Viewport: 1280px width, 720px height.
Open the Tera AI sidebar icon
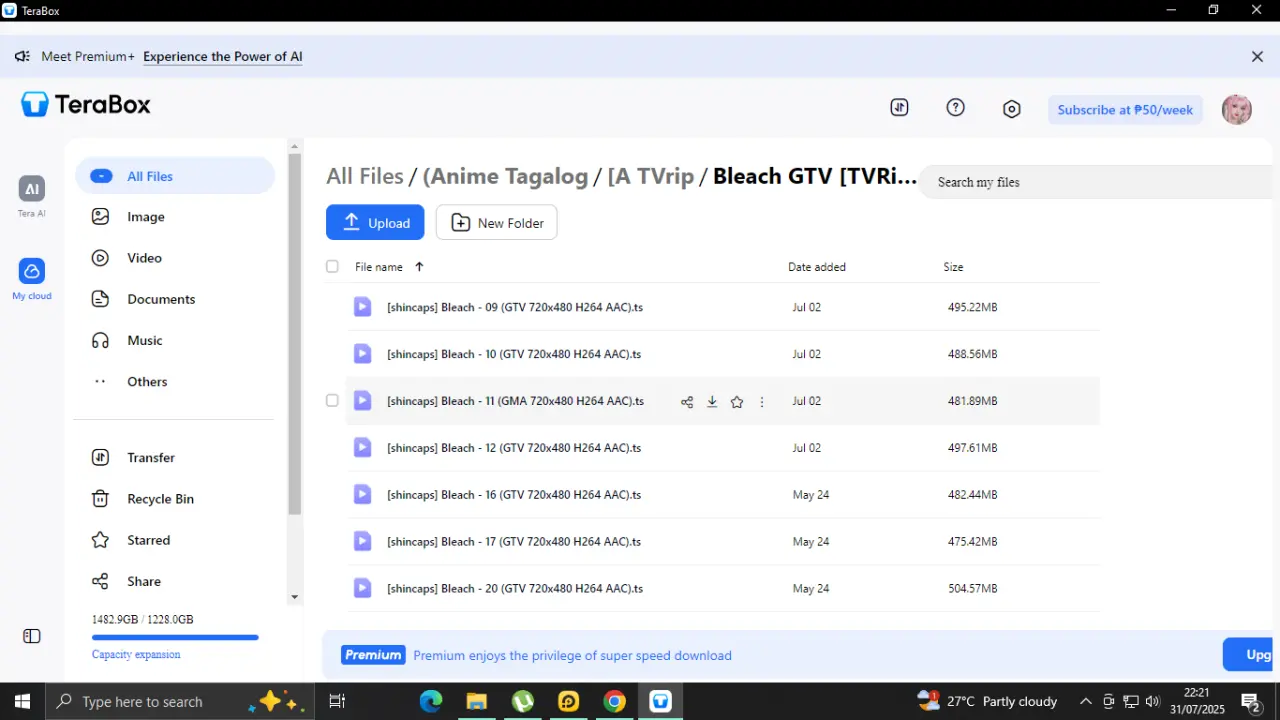(32, 189)
